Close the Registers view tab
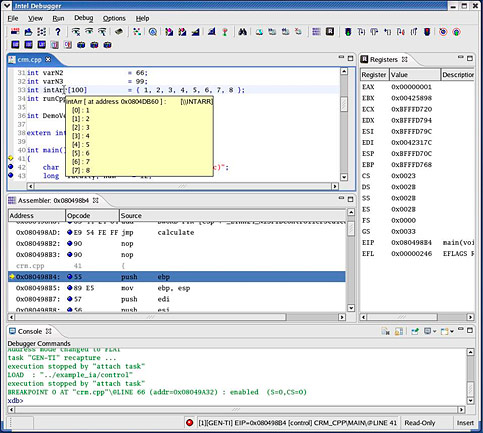The width and height of the screenshot is (483, 433). coord(405,59)
